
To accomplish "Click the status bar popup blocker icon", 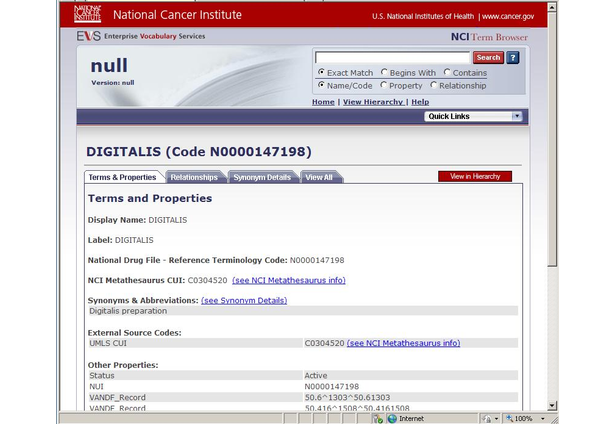I will coord(378,419).
